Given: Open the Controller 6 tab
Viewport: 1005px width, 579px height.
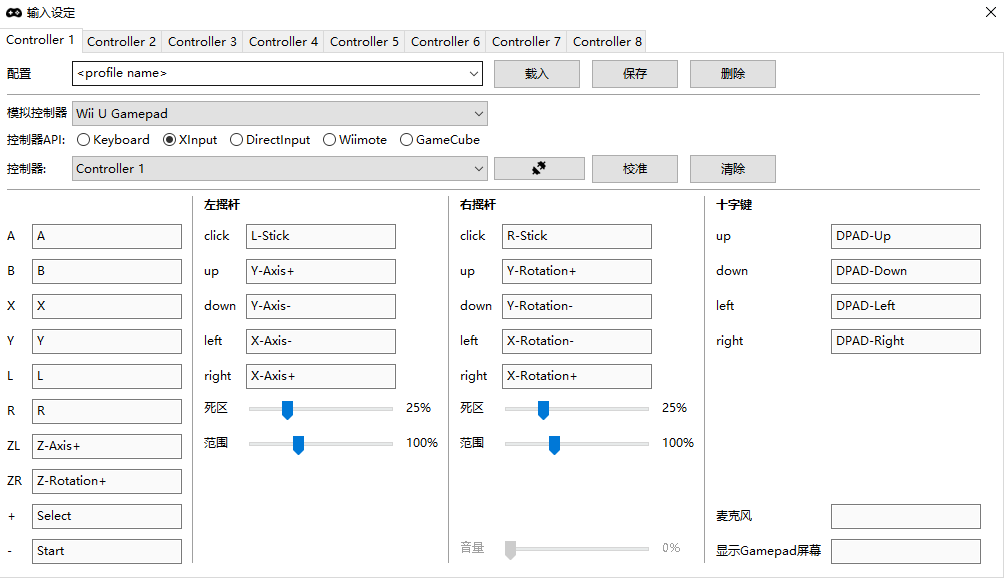Looking at the screenshot, I should tap(445, 42).
